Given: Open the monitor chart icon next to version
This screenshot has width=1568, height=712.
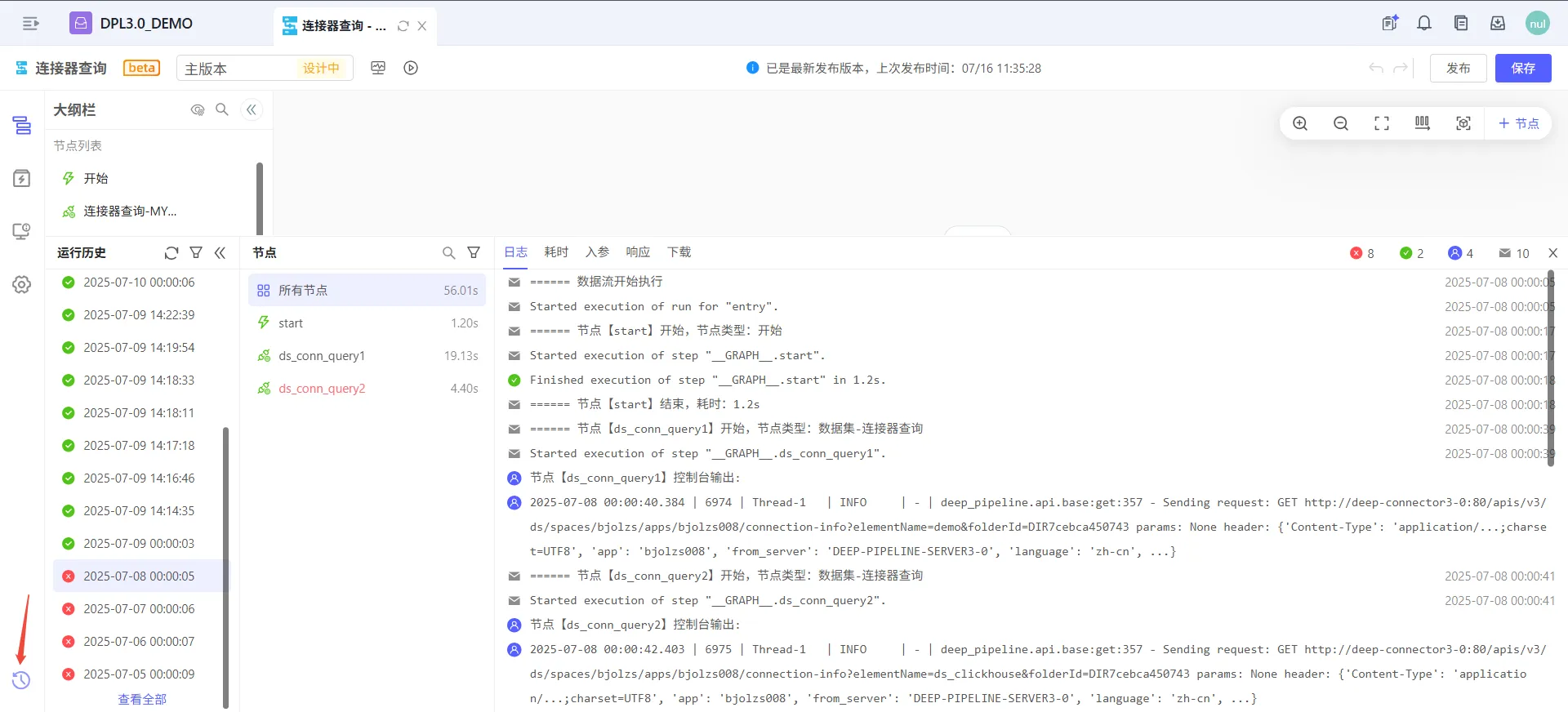Looking at the screenshot, I should click(x=378, y=68).
